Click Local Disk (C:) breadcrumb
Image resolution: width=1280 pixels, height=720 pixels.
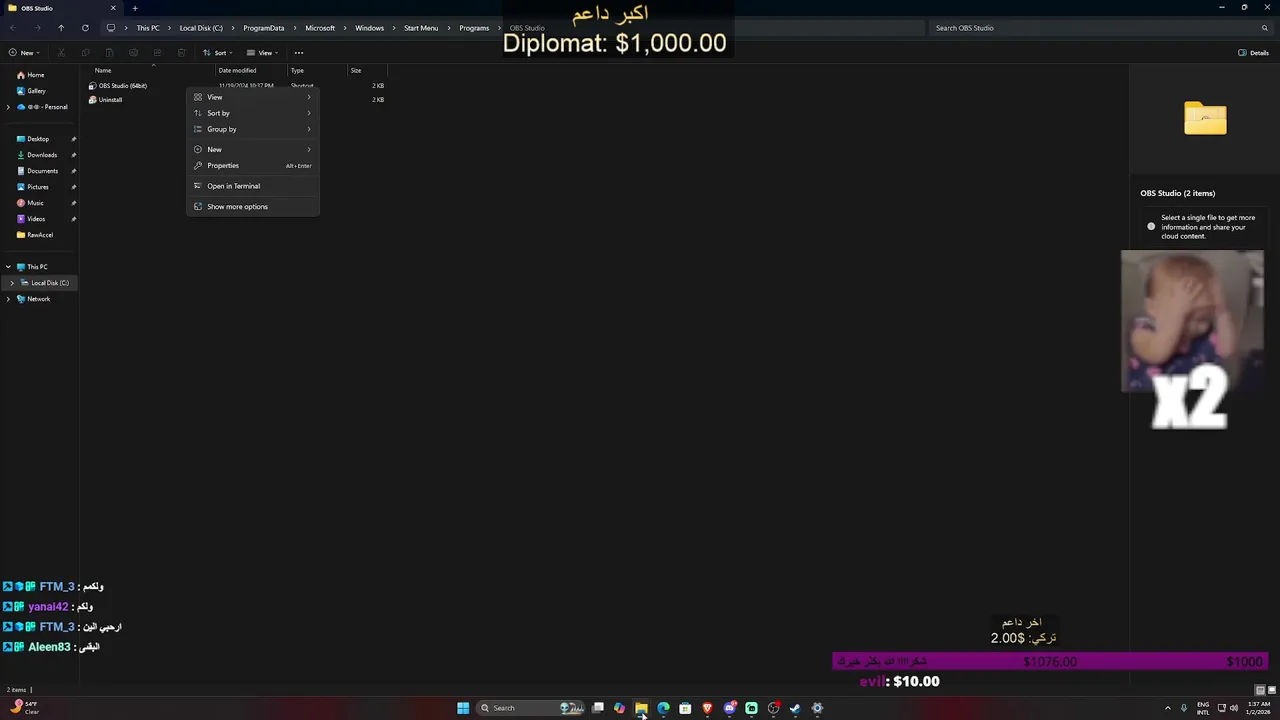tap(201, 28)
